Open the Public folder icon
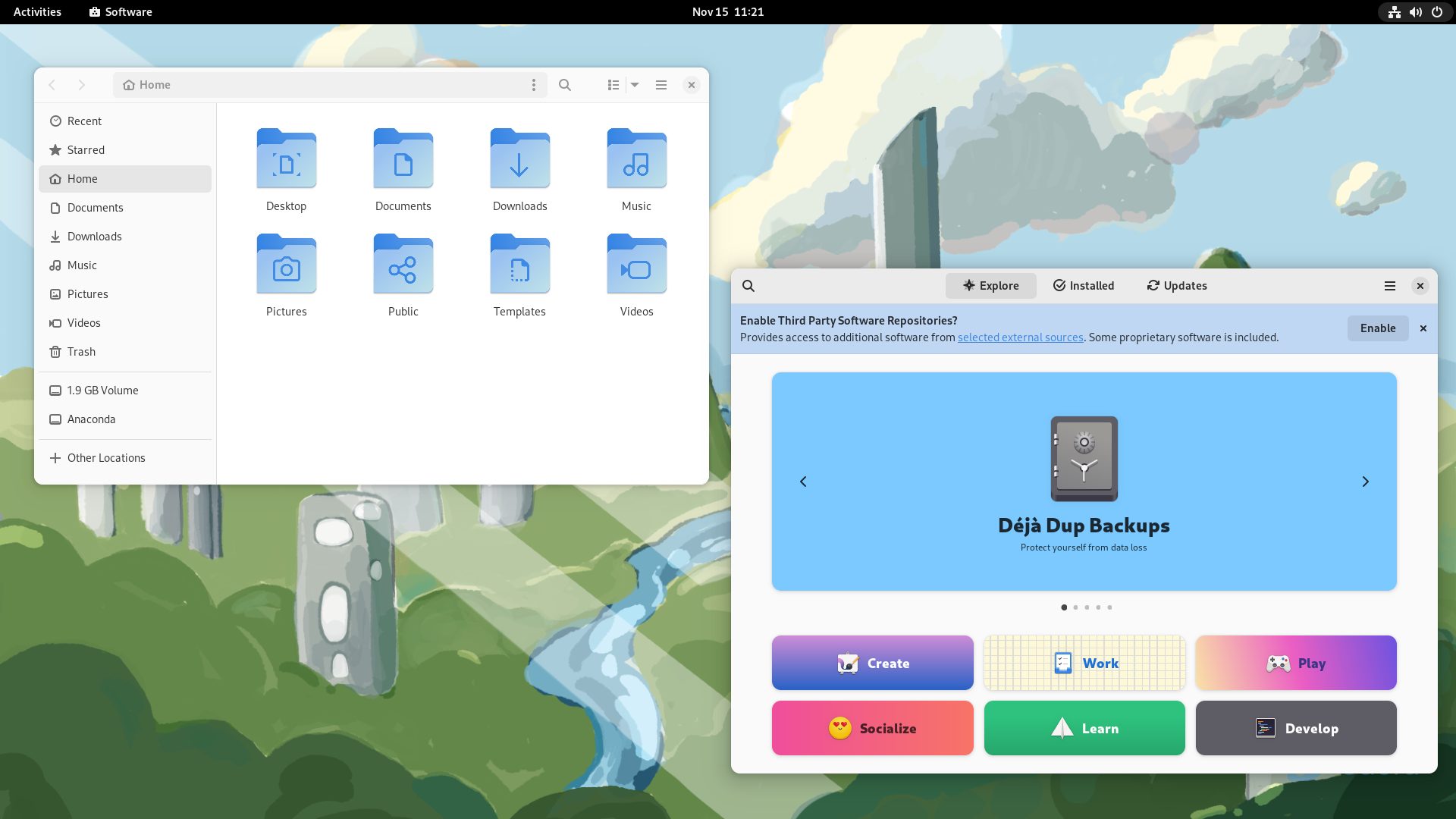This screenshot has width=1456, height=819. click(403, 264)
